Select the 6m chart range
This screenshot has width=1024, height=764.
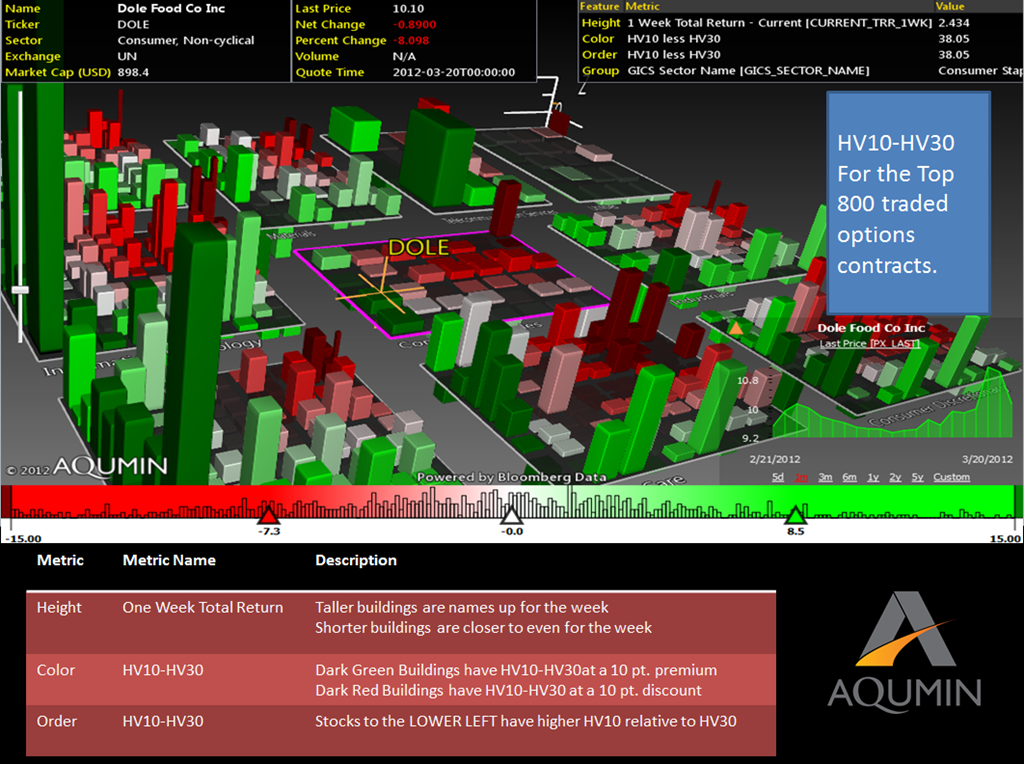pos(849,477)
